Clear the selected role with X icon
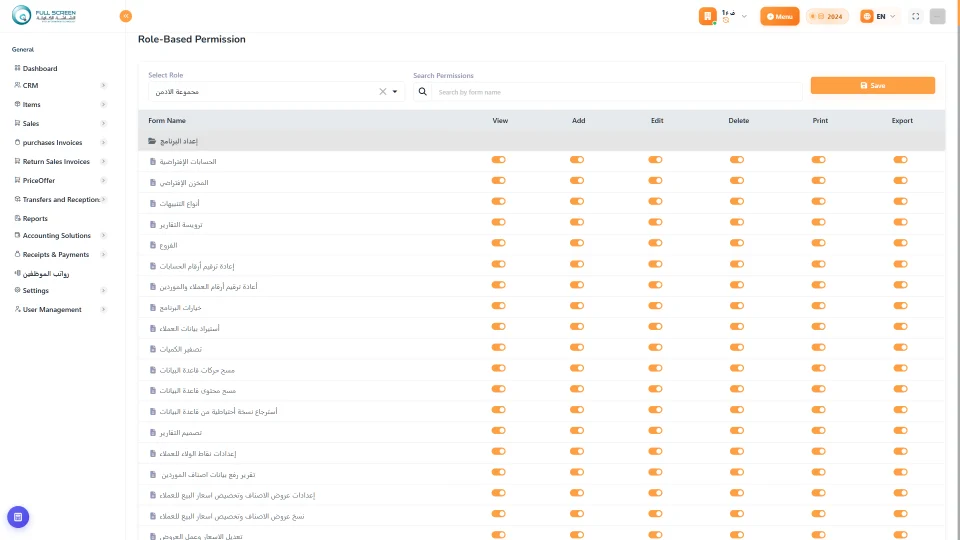 point(383,92)
